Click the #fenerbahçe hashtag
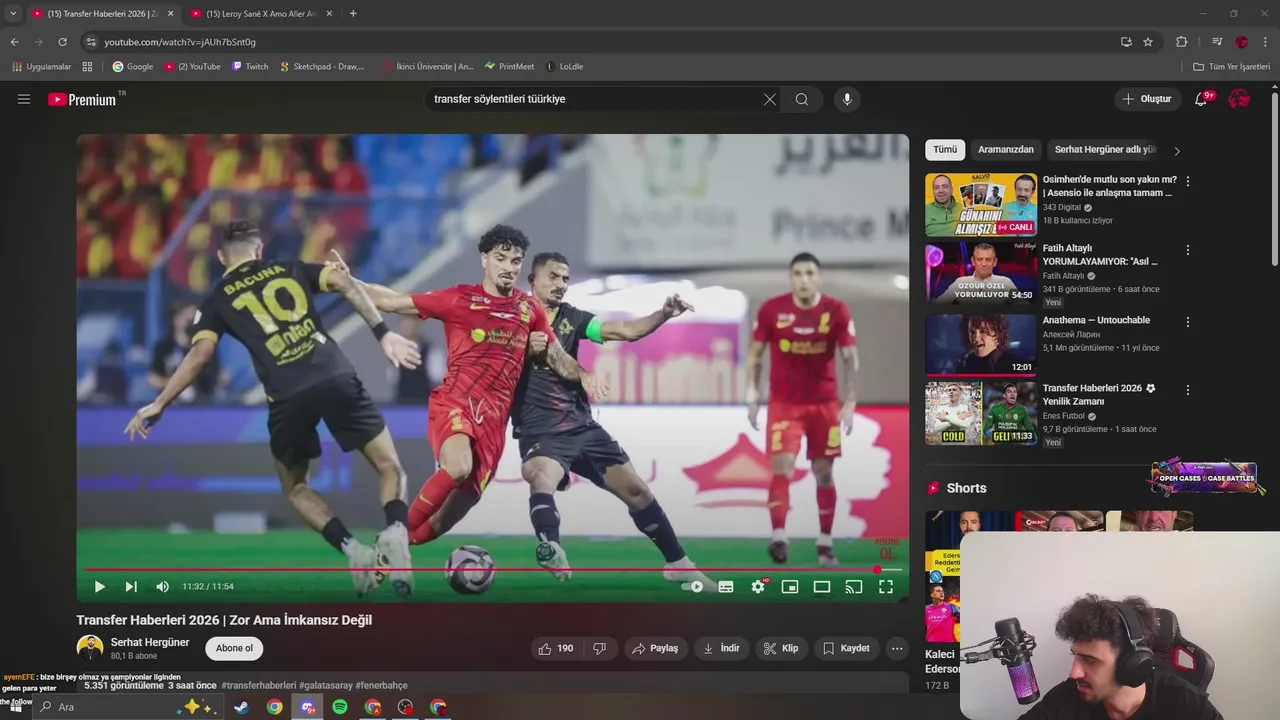 pyautogui.click(x=381, y=685)
